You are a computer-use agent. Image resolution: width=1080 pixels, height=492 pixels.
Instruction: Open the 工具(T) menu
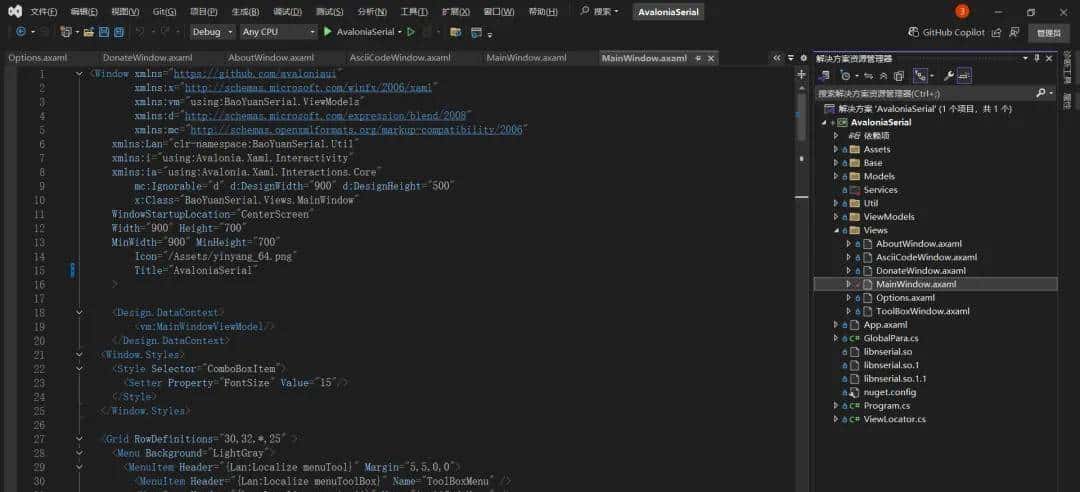413,12
